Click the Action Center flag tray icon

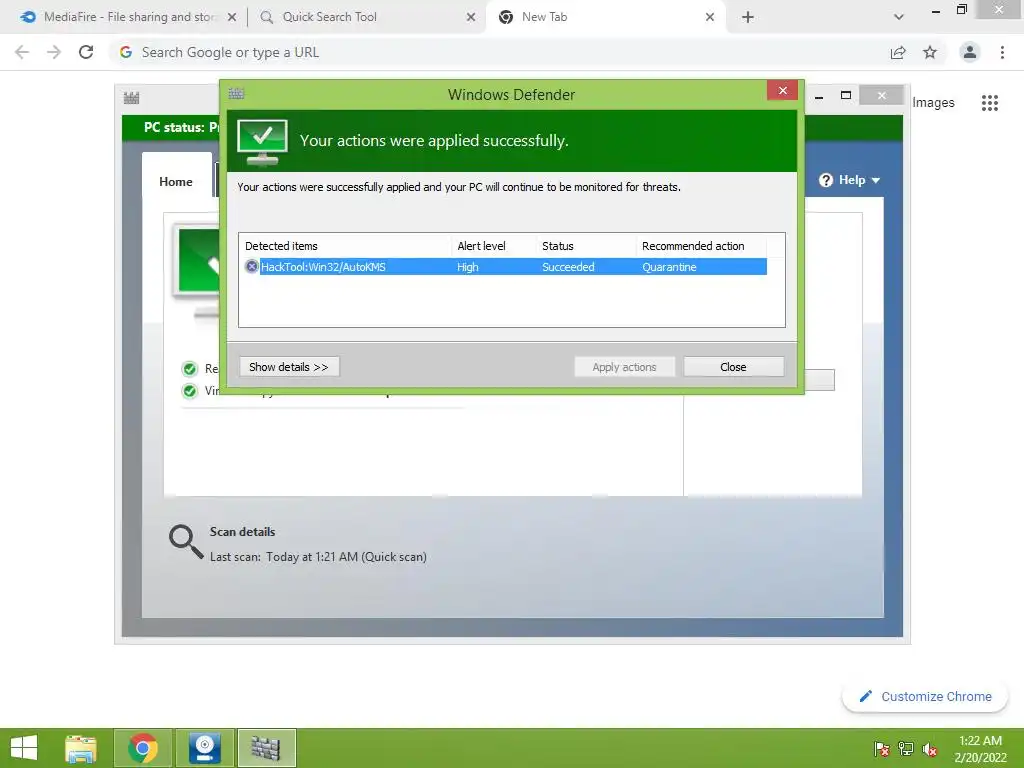tap(882, 748)
